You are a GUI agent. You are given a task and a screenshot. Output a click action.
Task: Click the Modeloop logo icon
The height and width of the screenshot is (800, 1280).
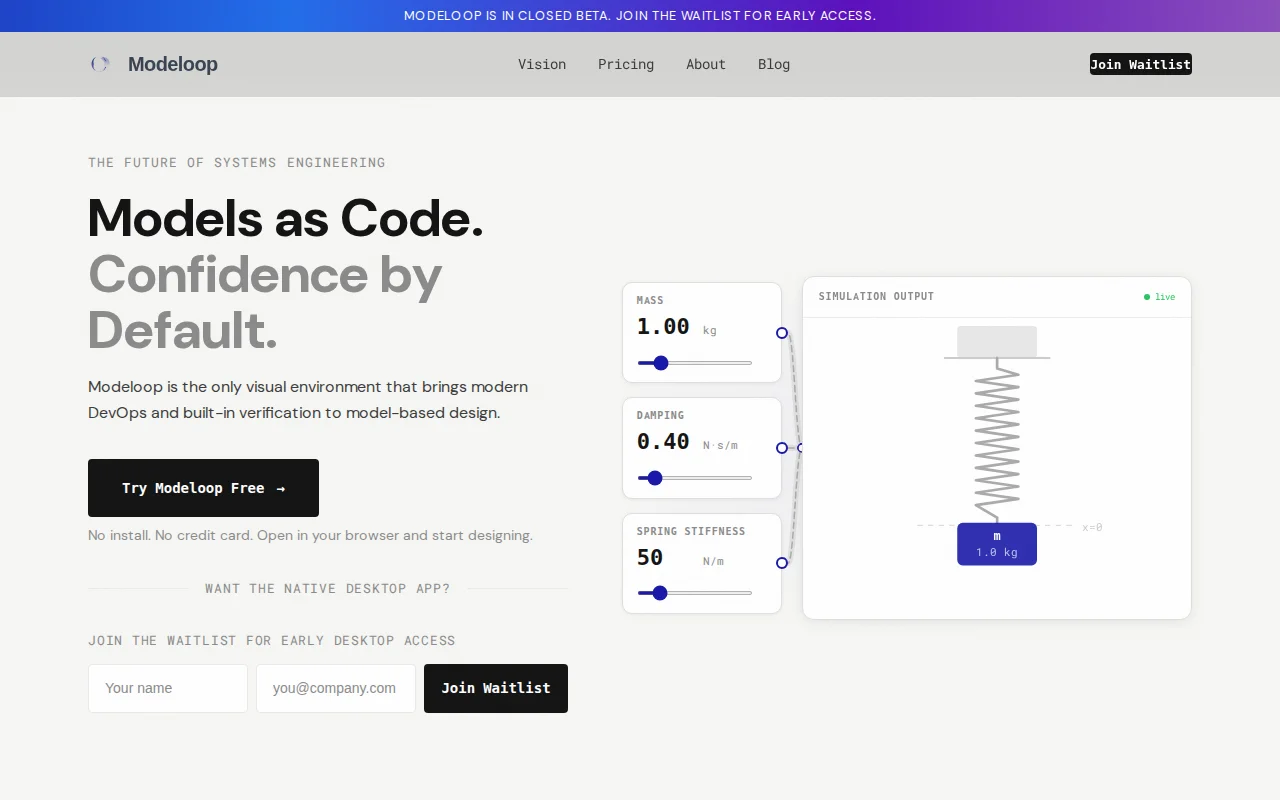pyautogui.click(x=100, y=64)
